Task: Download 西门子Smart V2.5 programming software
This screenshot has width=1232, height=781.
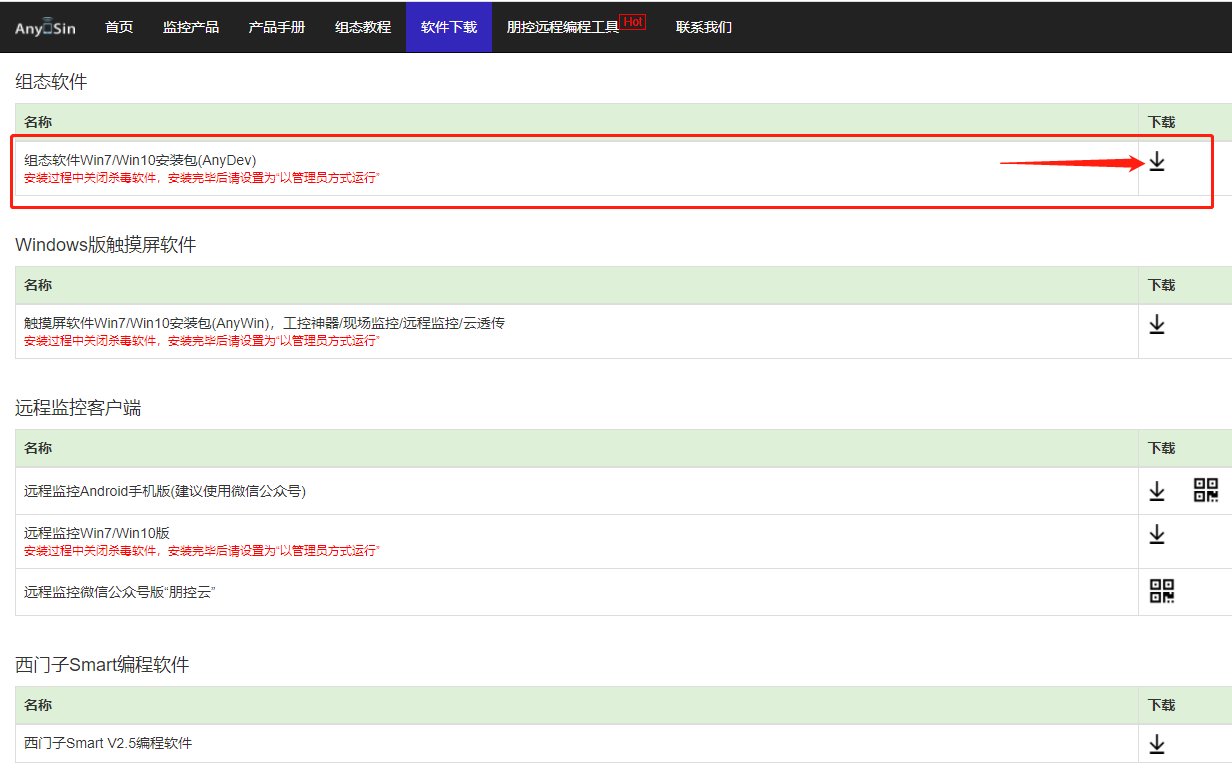Action: (1156, 744)
